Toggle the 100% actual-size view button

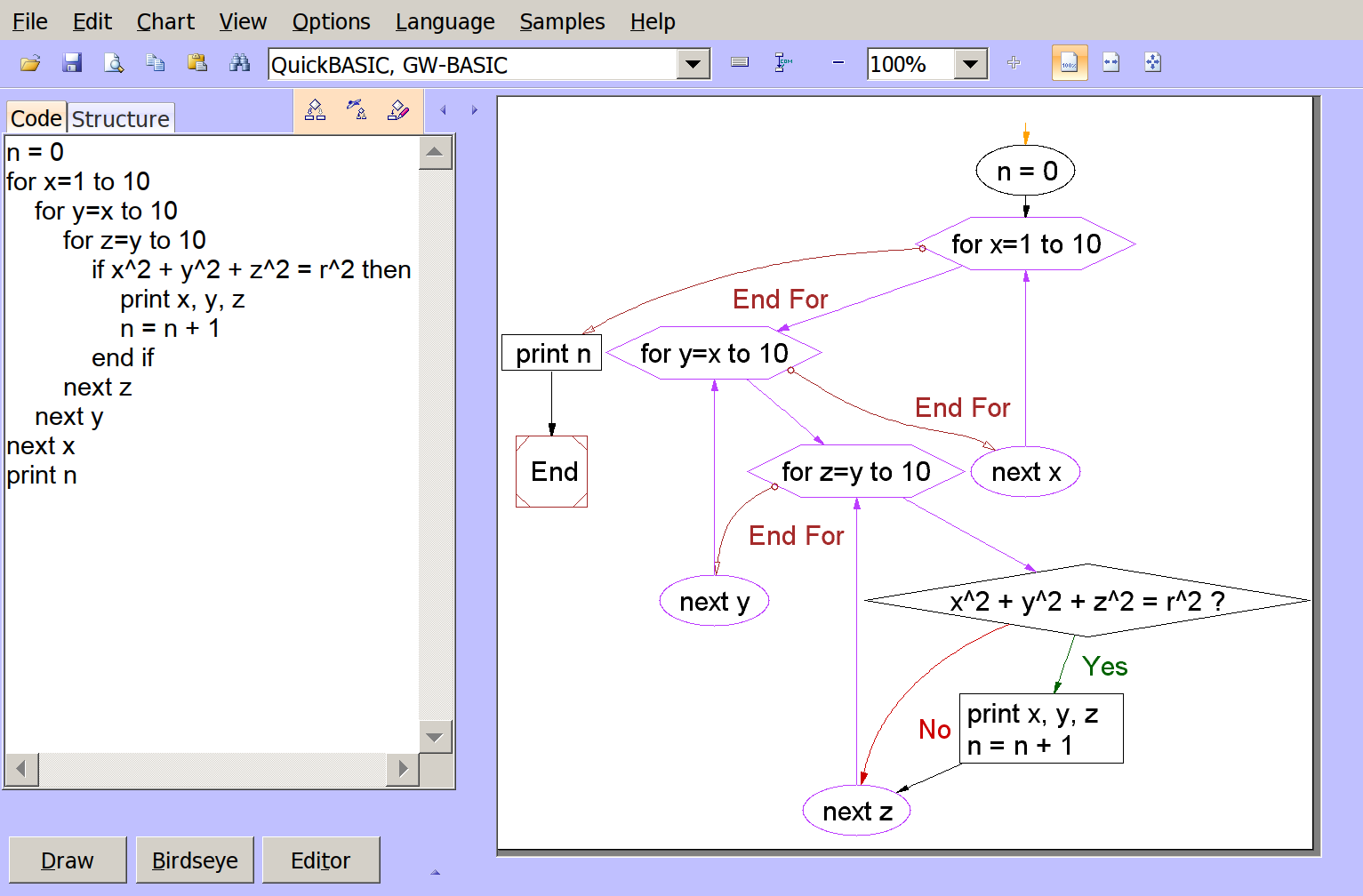tap(1070, 63)
